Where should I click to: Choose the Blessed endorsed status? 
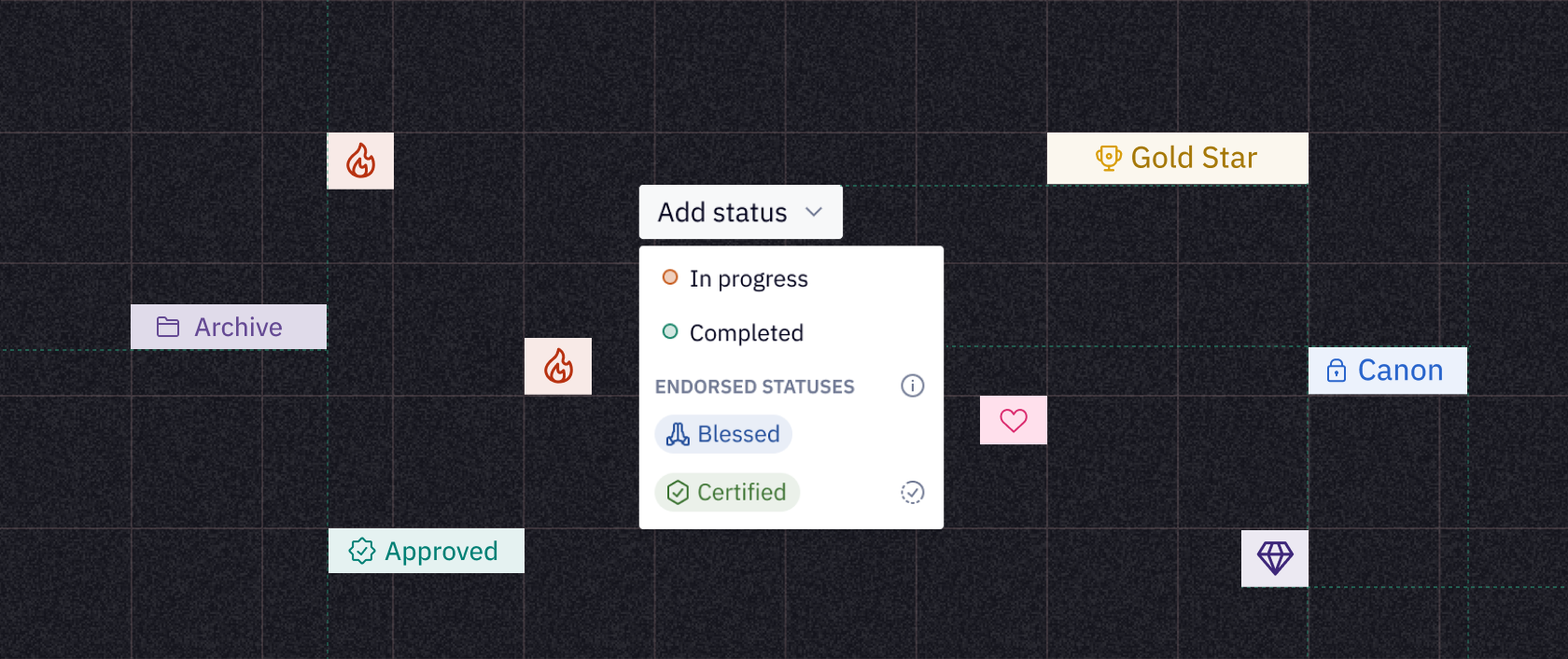point(723,434)
